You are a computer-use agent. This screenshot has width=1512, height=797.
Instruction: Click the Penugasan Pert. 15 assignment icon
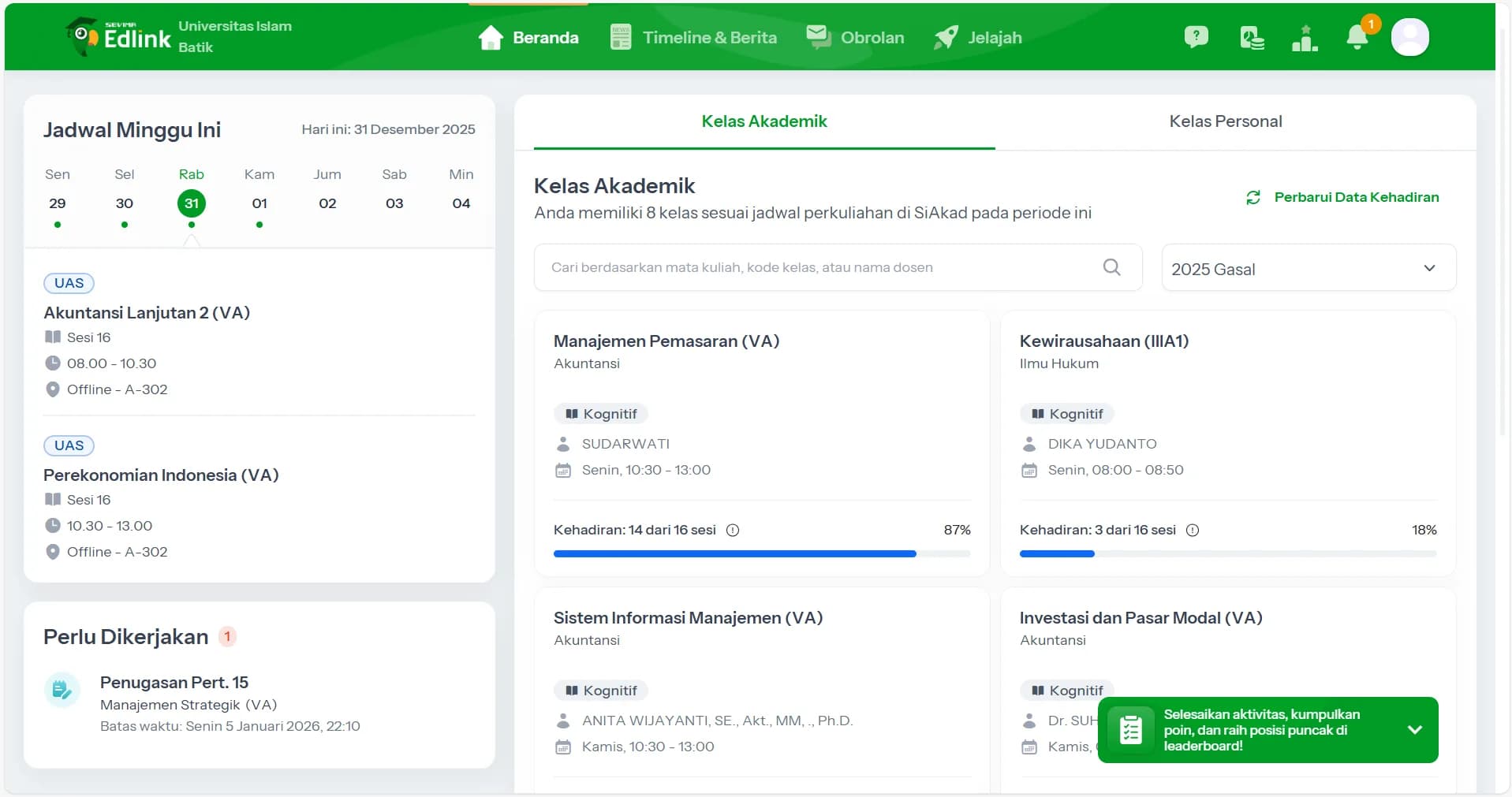[62, 691]
